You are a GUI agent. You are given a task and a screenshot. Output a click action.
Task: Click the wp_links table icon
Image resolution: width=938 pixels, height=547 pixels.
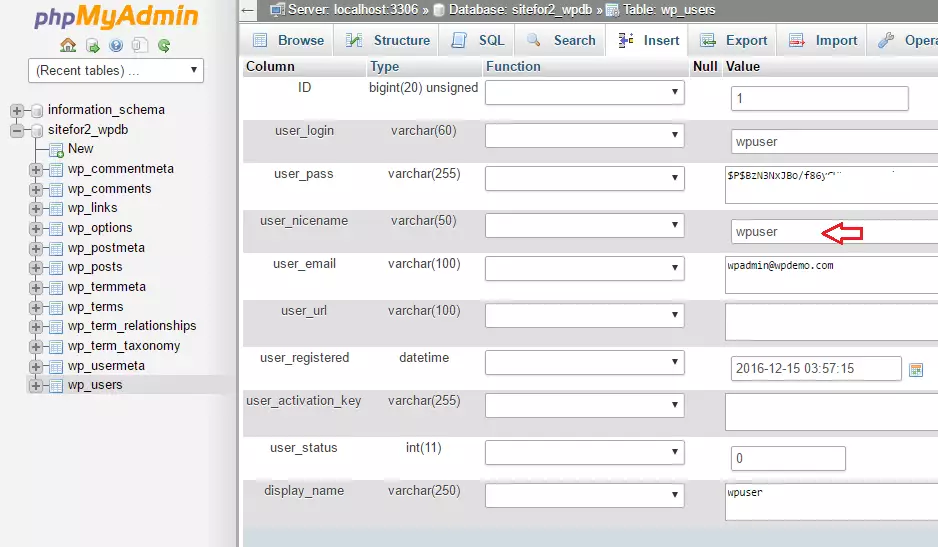pos(56,209)
